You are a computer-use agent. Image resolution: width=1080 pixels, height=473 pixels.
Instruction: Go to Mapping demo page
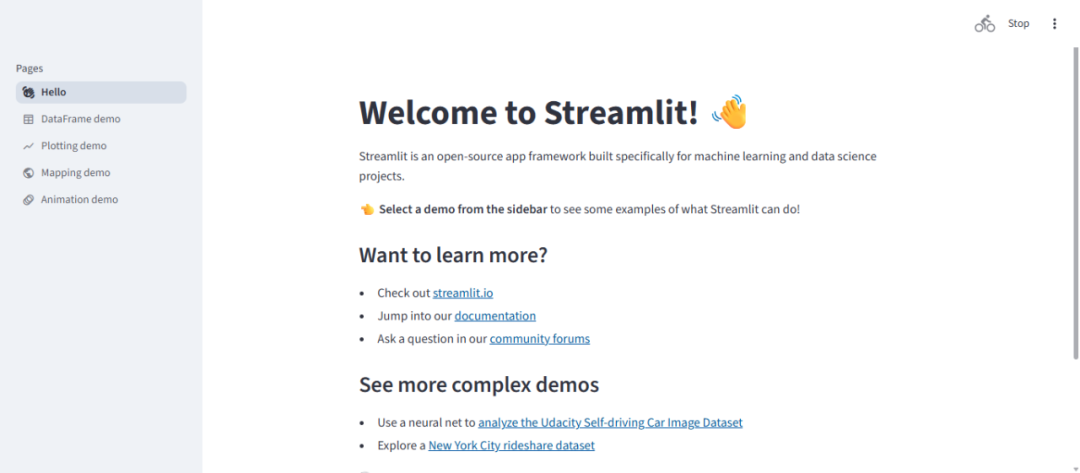pyautogui.click(x=101, y=173)
